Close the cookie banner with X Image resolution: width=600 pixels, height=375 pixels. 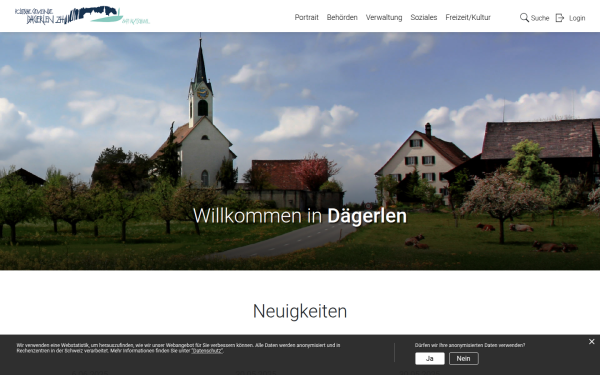click(x=592, y=342)
